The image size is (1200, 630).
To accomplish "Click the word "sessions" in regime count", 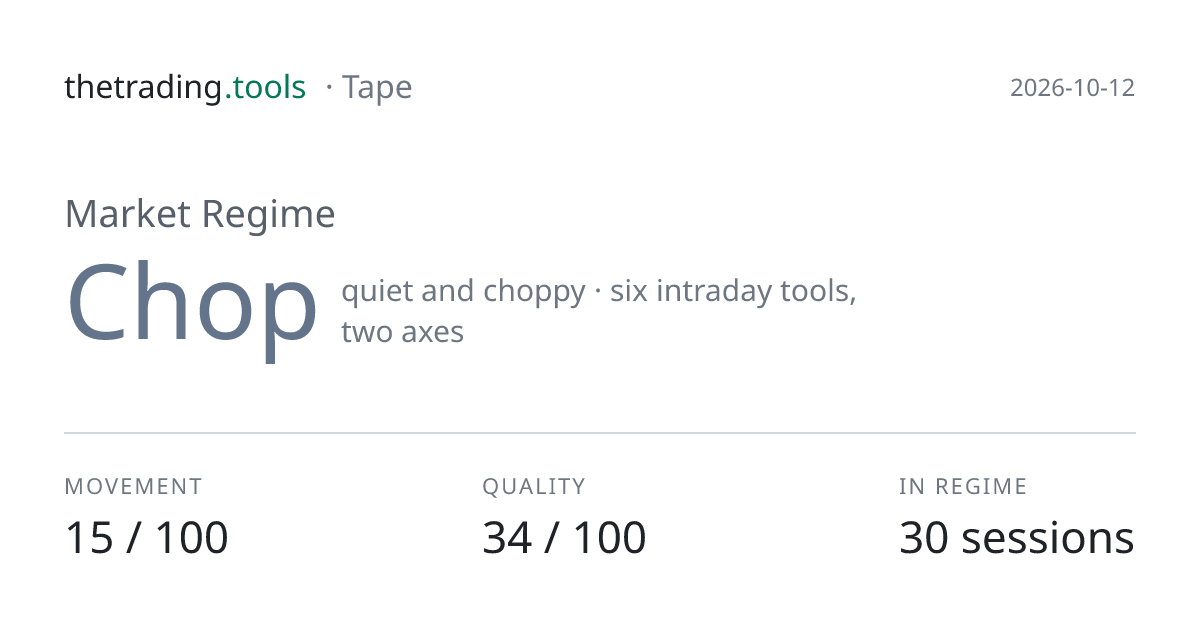I will click(x=1048, y=538).
